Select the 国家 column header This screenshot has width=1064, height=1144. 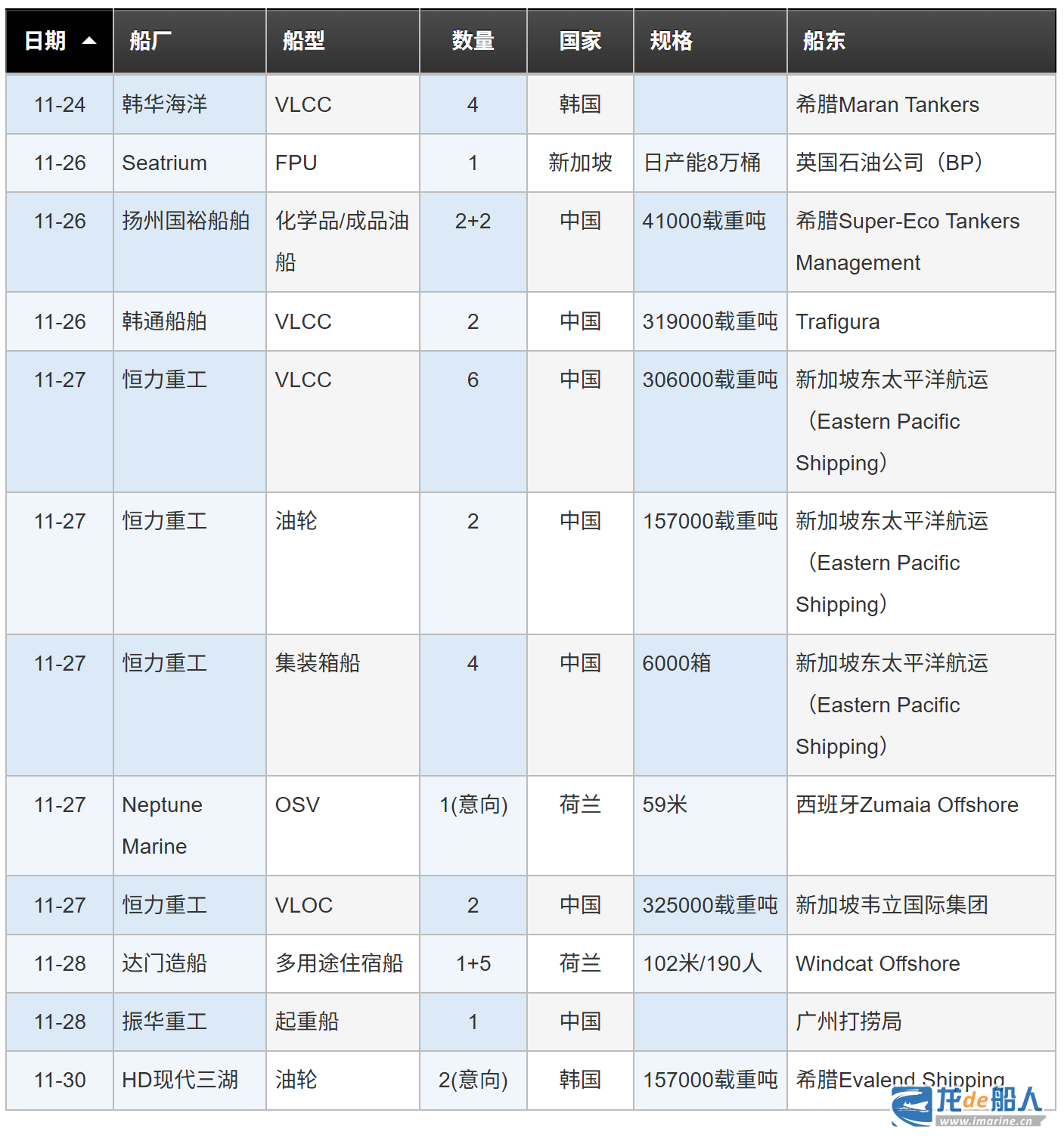580,41
